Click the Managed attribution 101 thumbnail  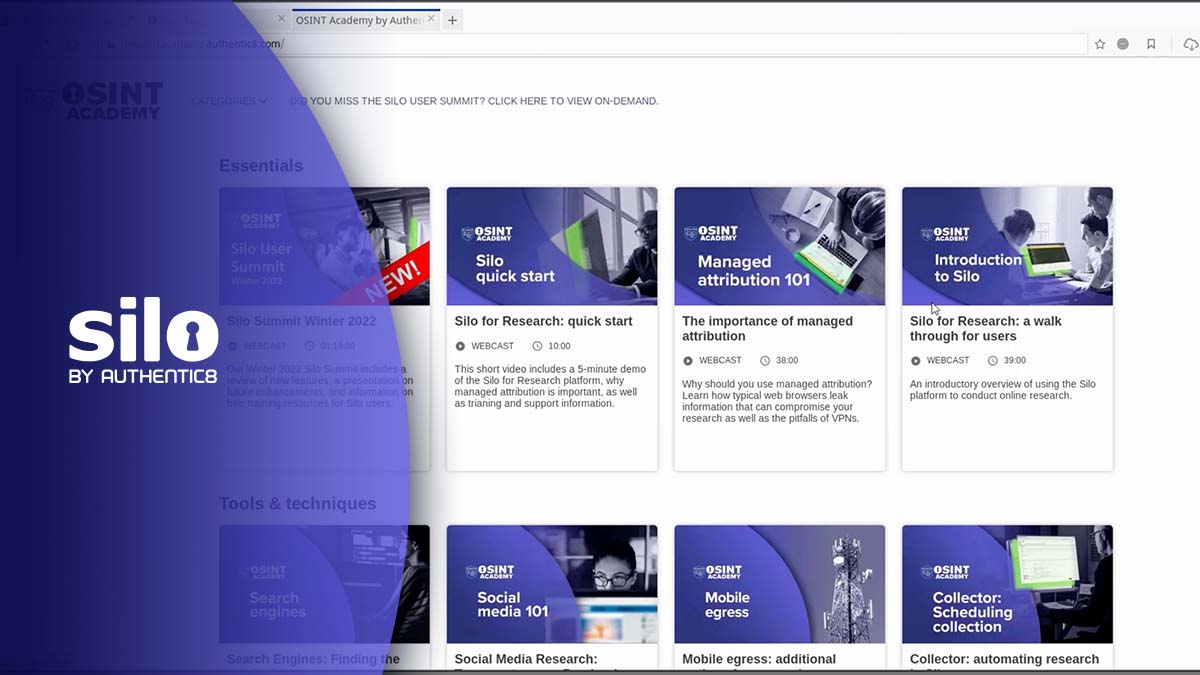(780, 246)
